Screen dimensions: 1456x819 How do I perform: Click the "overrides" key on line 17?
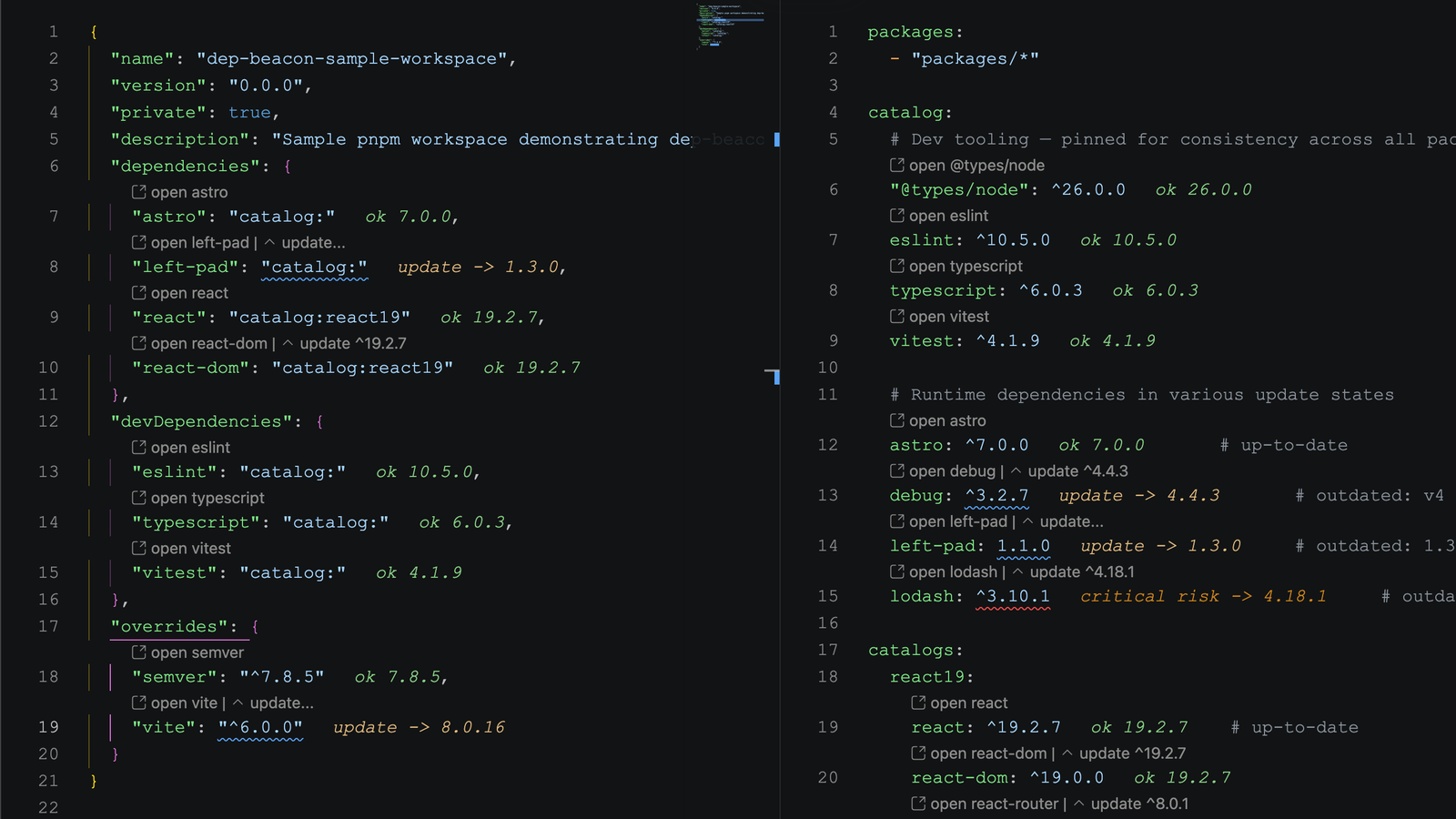[169, 626]
